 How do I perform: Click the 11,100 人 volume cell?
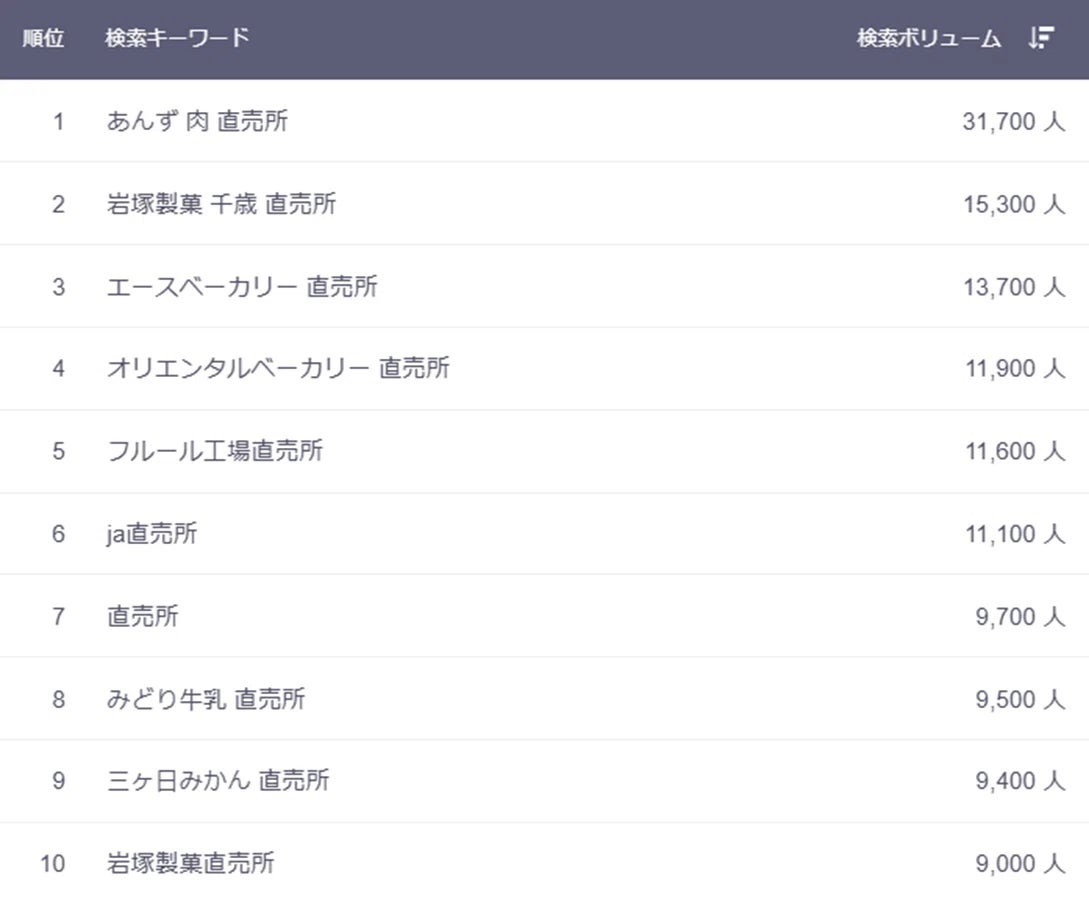tap(1014, 534)
